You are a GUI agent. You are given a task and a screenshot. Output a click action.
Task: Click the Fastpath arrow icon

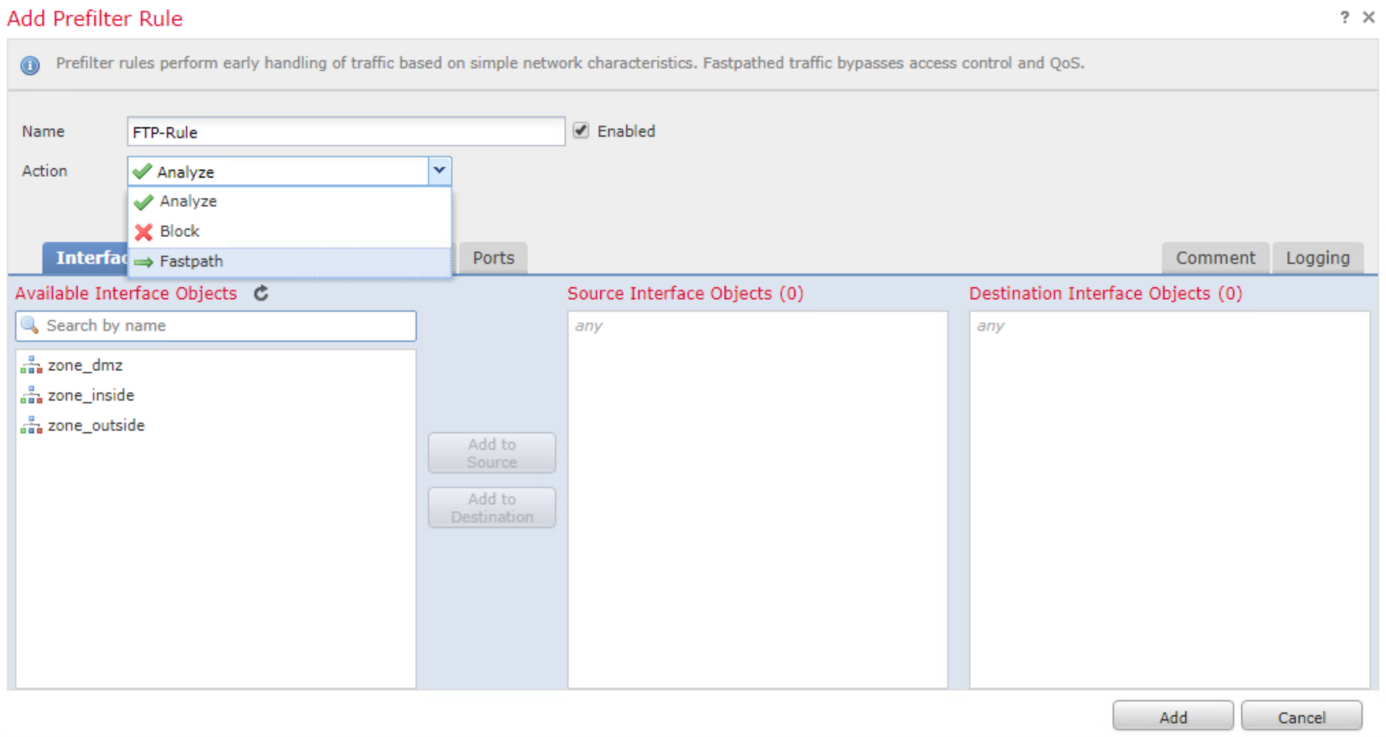click(x=143, y=261)
